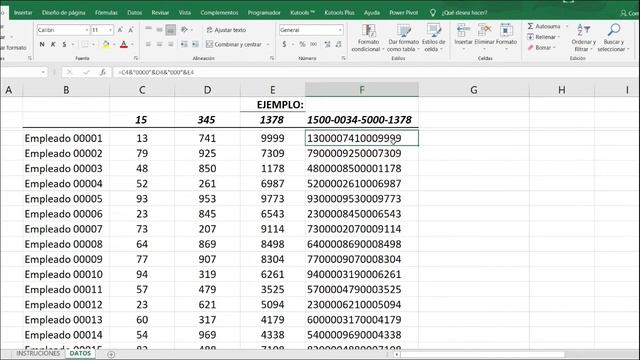
Task: Decrease decimal places
Action: [x=339, y=44]
